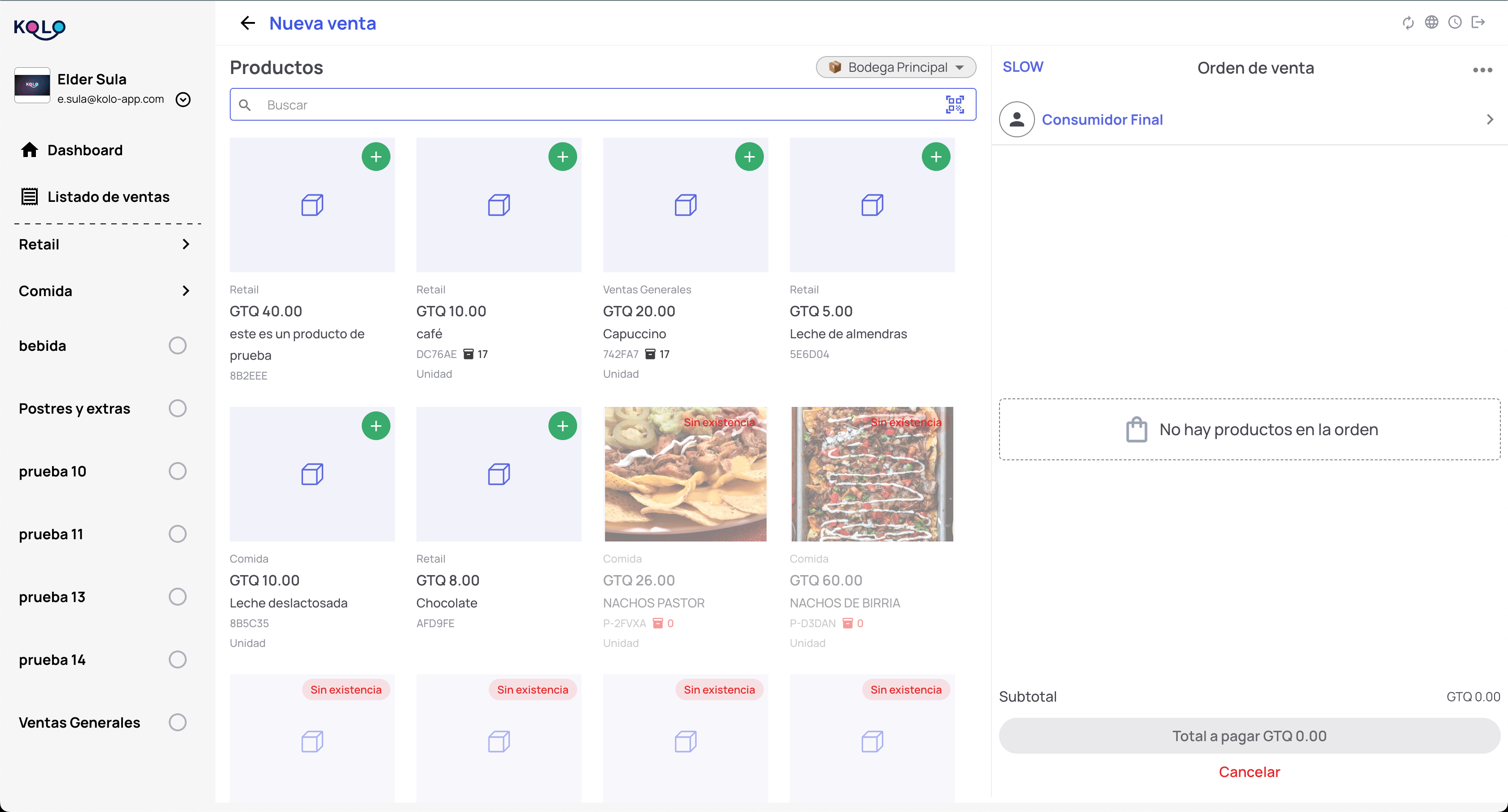
Task: Click the Nueva venta page title
Action: [323, 23]
